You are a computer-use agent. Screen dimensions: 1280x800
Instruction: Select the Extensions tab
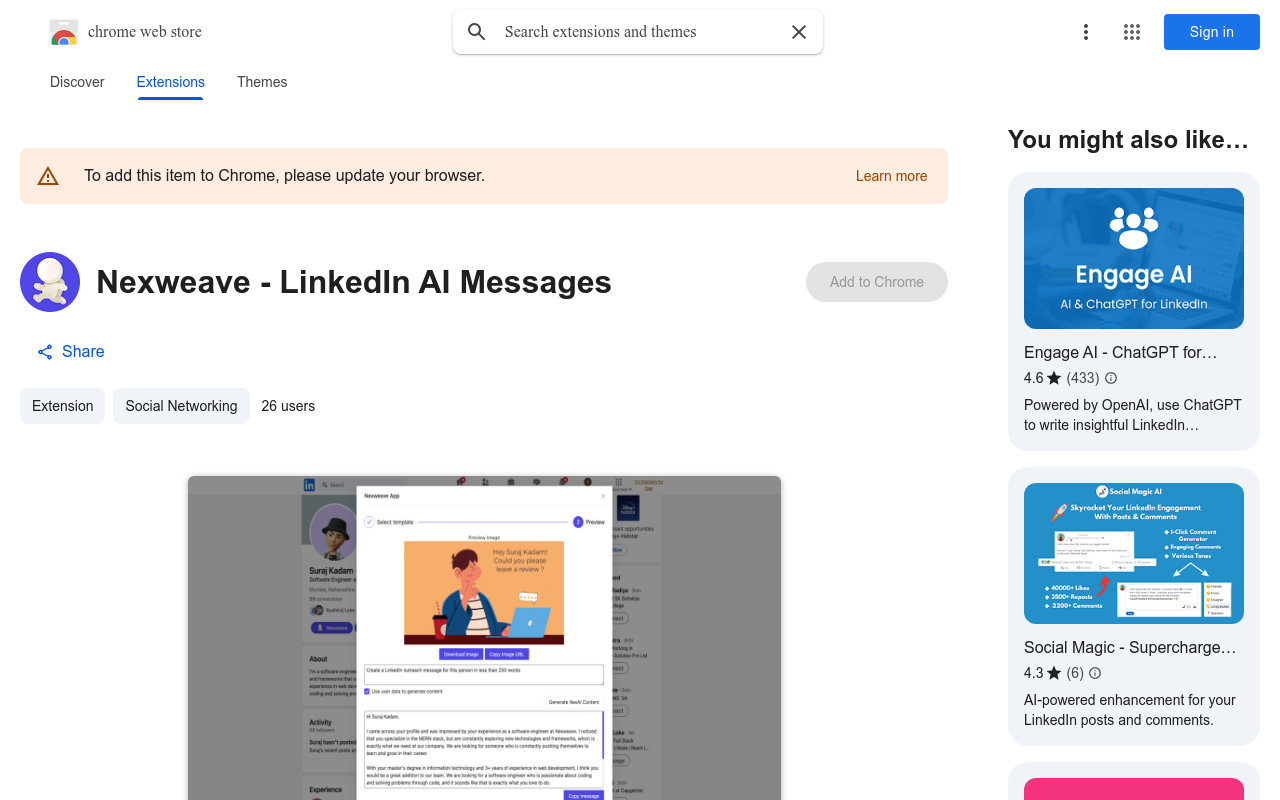click(170, 82)
